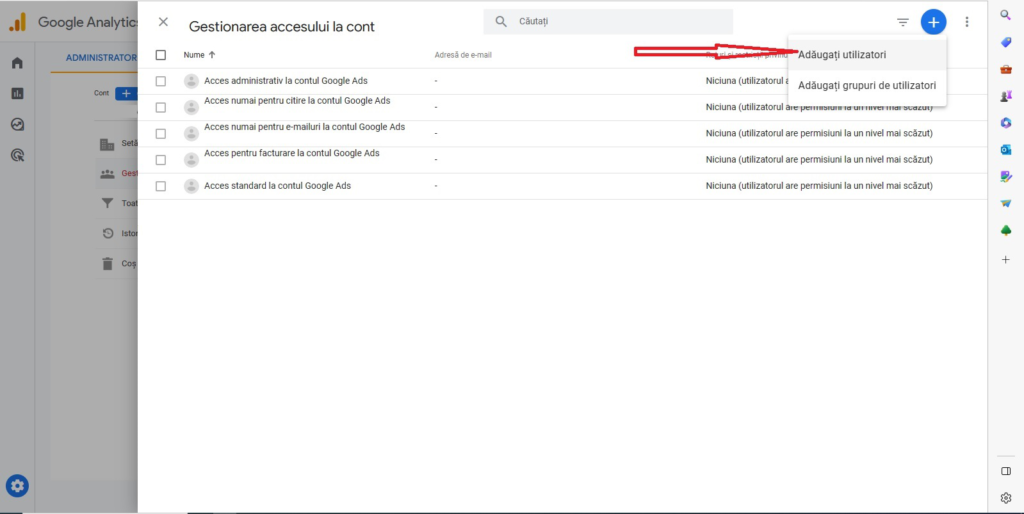Click the blue Cont create button
The width and height of the screenshot is (1024, 514).
[126, 93]
